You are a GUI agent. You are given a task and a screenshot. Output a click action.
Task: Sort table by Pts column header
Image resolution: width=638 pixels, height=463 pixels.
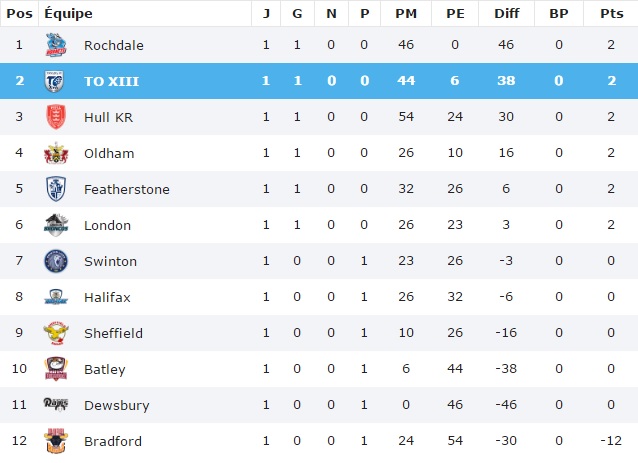[609, 13]
